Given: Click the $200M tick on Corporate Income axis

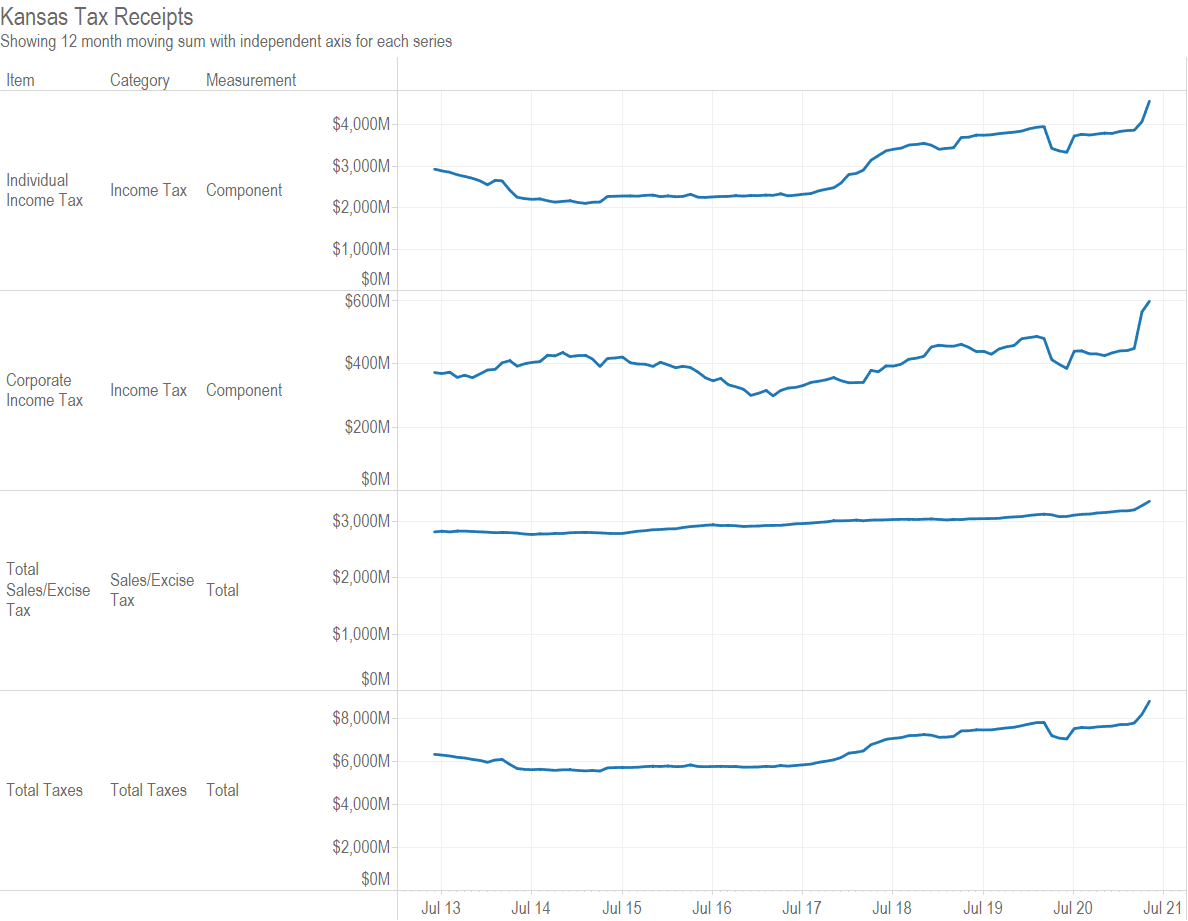Looking at the screenshot, I should tap(367, 427).
